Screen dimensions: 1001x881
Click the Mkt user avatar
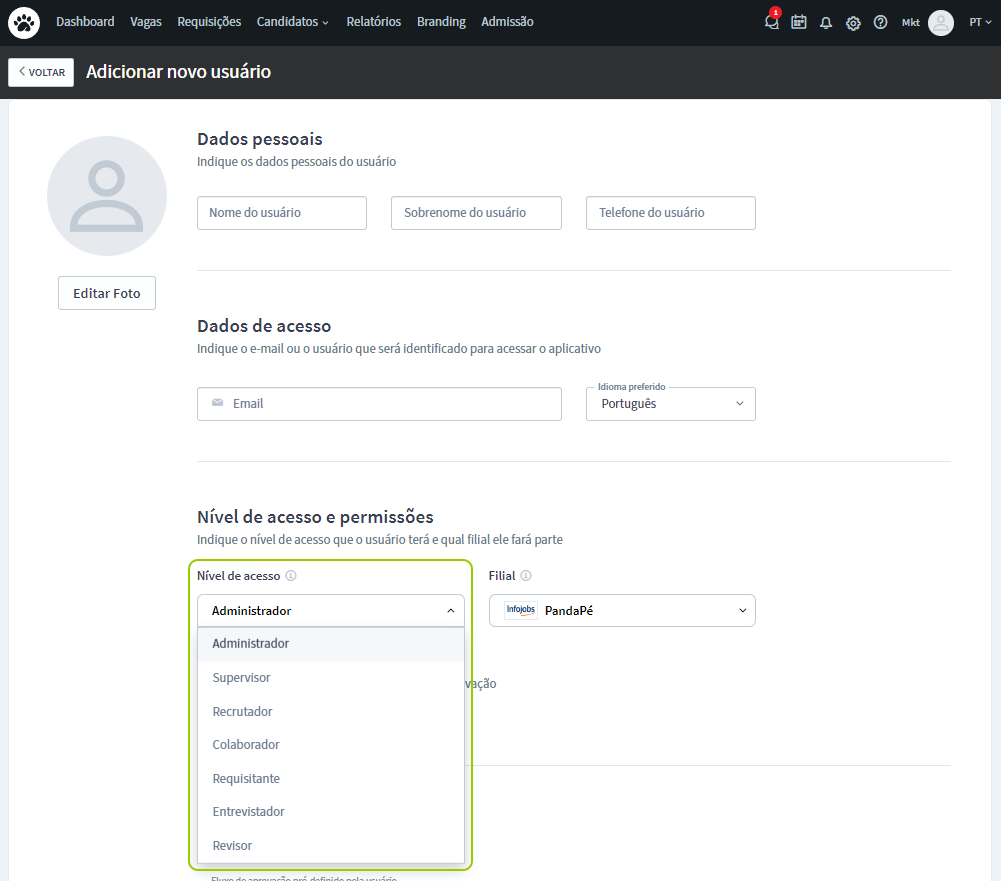(x=940, y=22)
